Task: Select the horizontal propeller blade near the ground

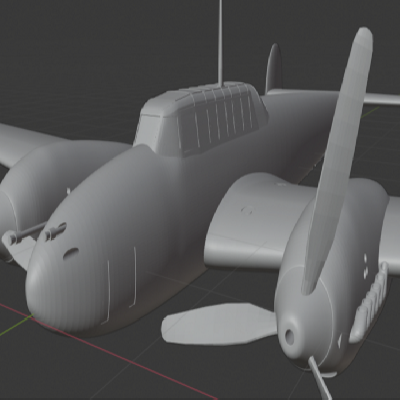Action: [220, 324]
